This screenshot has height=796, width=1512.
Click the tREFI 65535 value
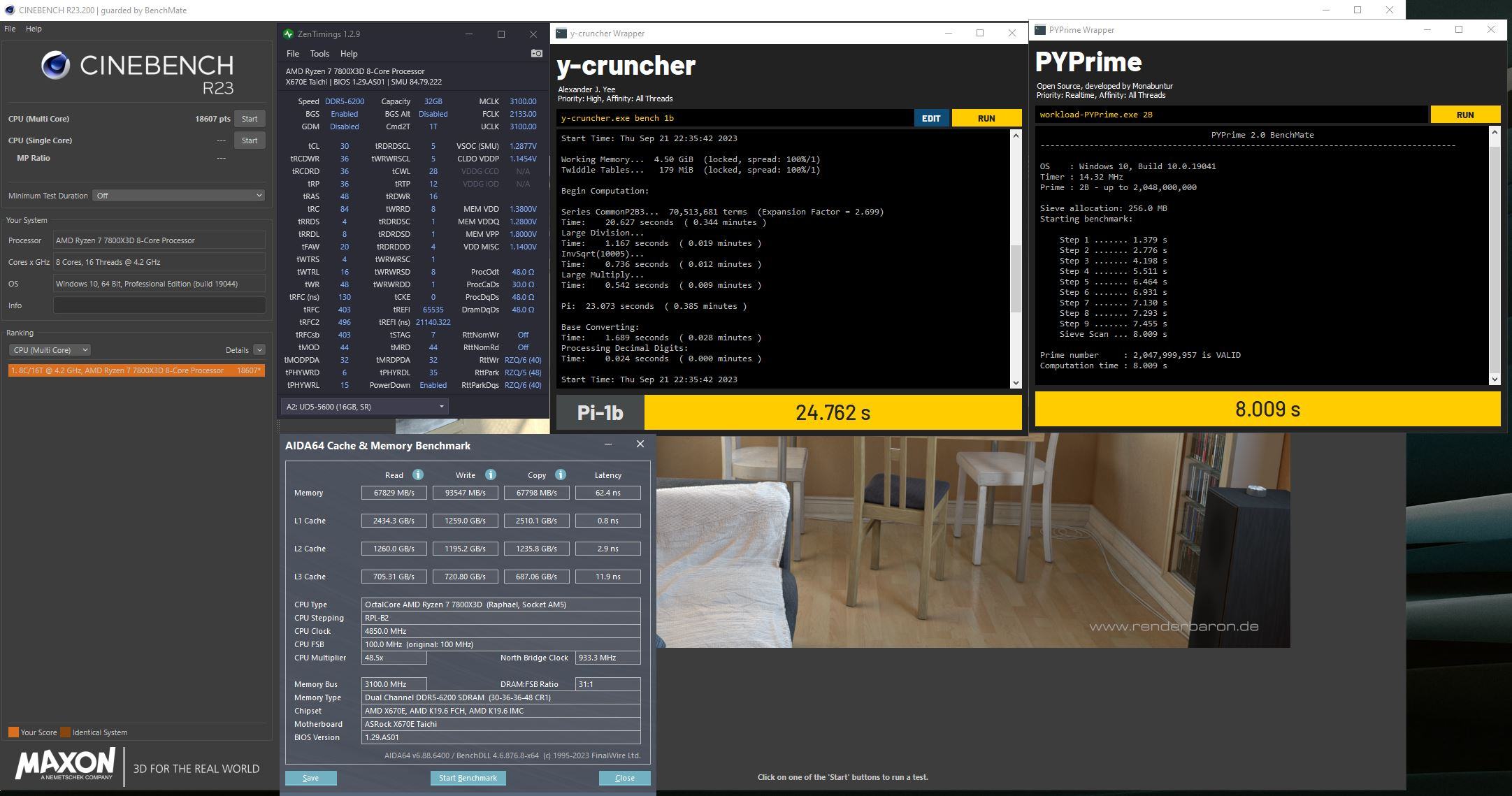(x=433, y=310)
